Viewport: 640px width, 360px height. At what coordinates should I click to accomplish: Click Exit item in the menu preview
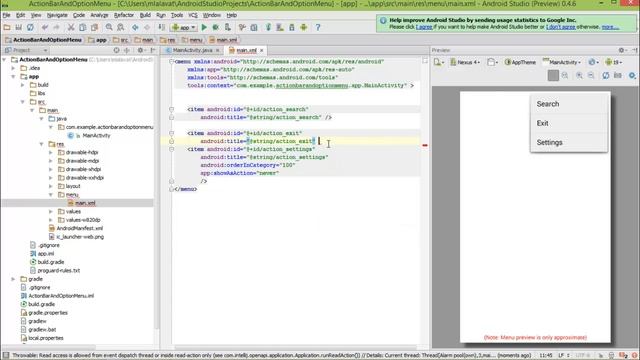(569, 123)
